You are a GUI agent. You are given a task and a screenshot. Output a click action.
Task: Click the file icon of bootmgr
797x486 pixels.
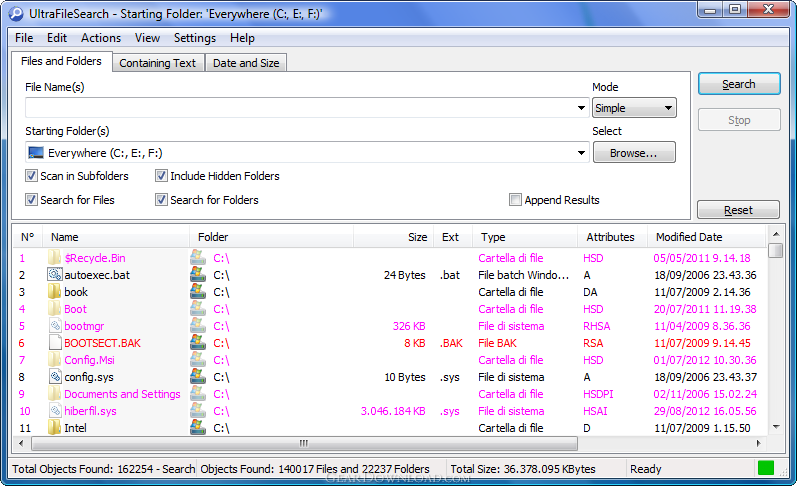54,326
